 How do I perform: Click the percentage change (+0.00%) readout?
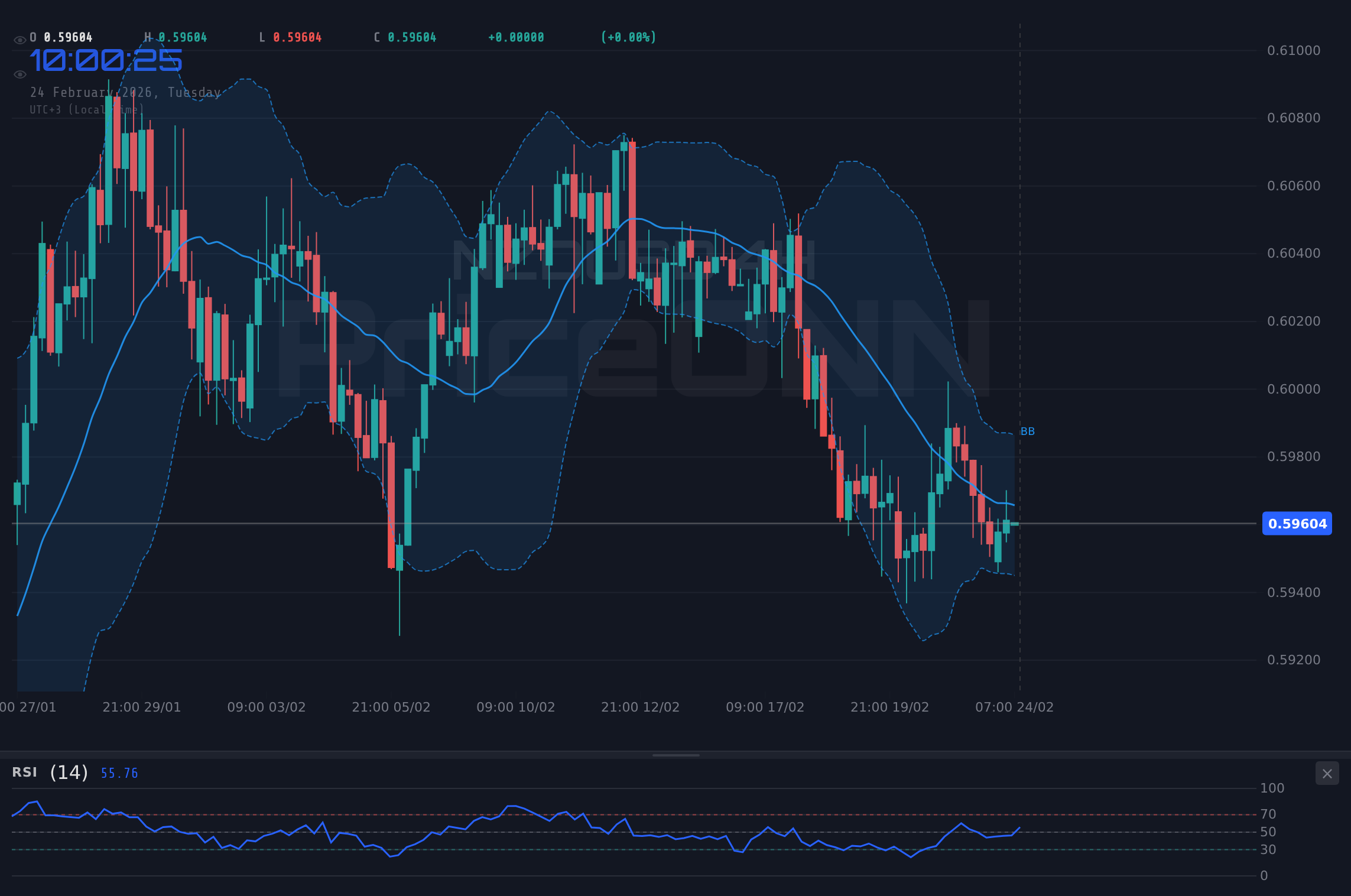coord(628,37)
